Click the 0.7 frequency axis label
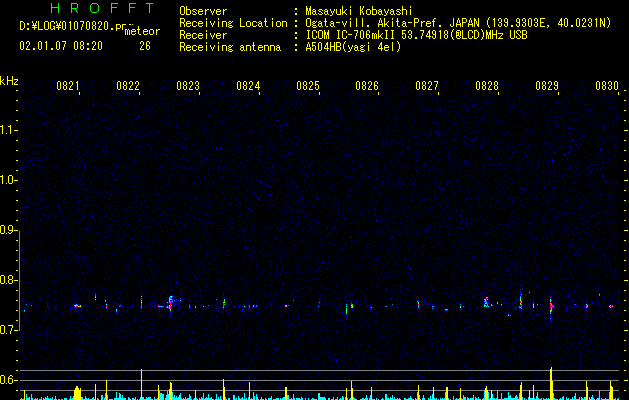 tap(8, 330)
